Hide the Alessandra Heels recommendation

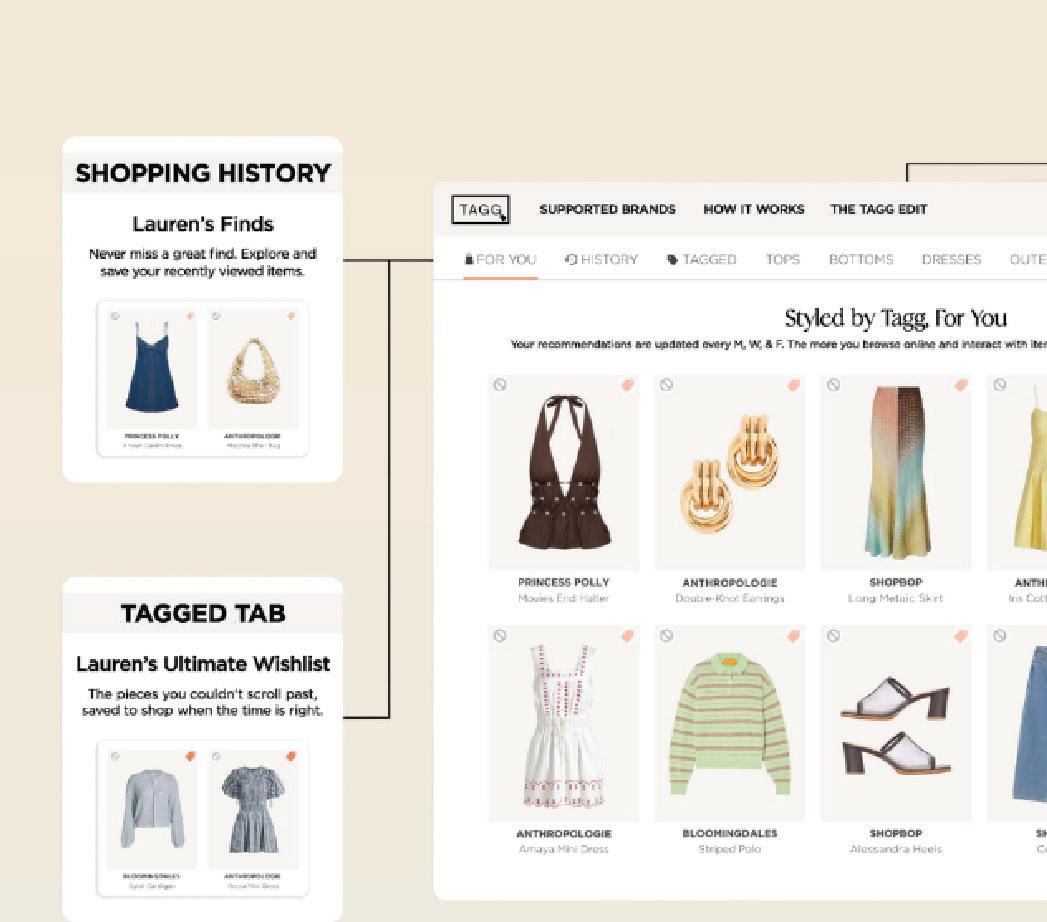(833, 636)
